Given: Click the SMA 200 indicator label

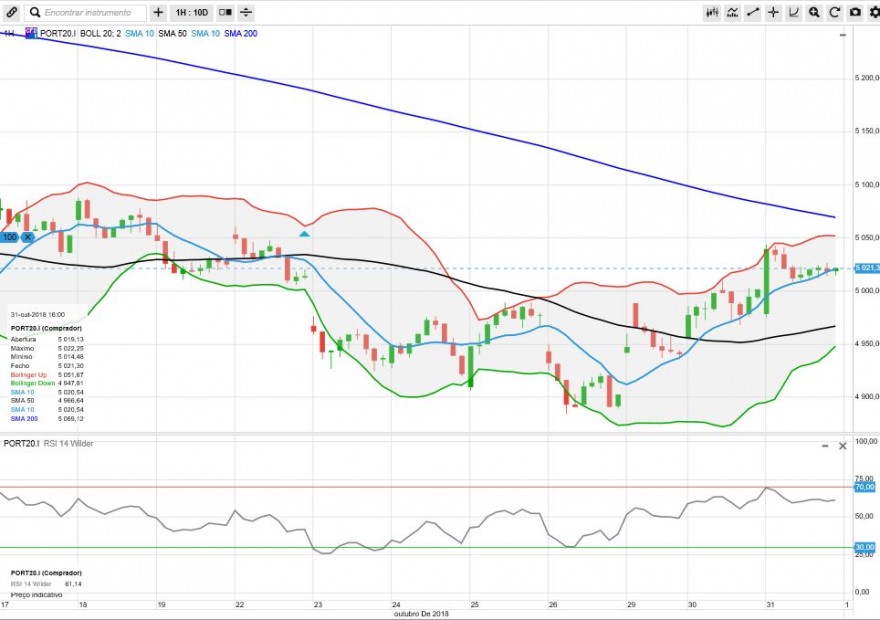Looking at the screenshot, I should (x=241, y=34).
